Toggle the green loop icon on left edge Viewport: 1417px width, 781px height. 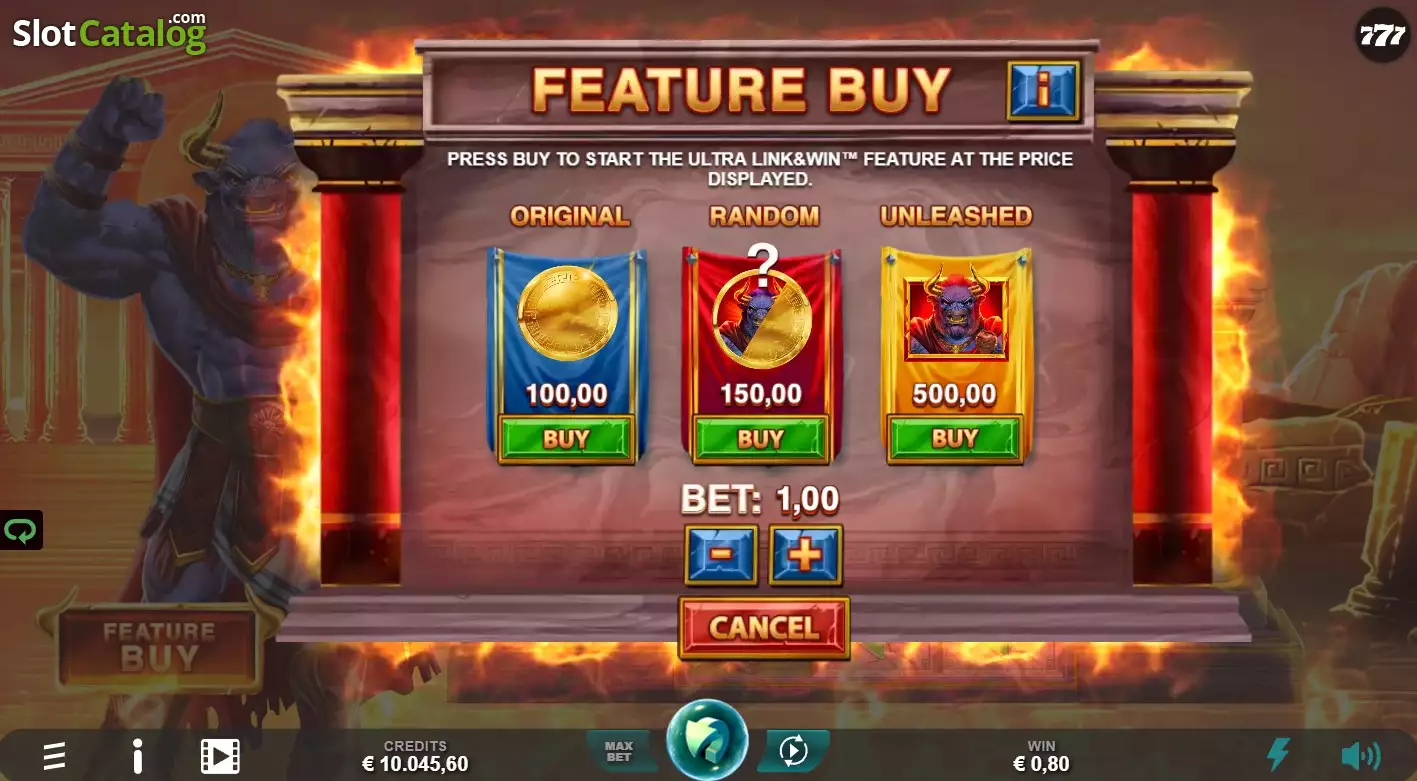[20, 530]
